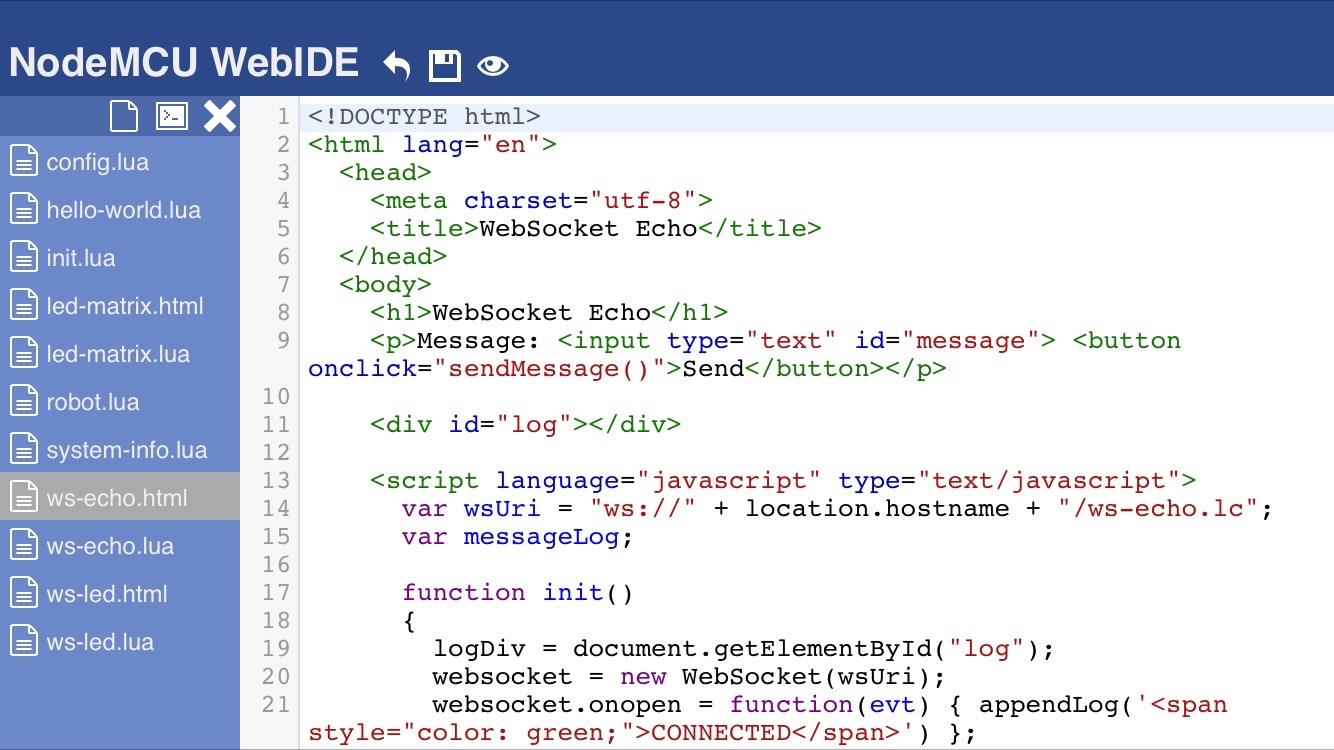Select led-matrix.lua file name in the list

(x=118, y=354)
